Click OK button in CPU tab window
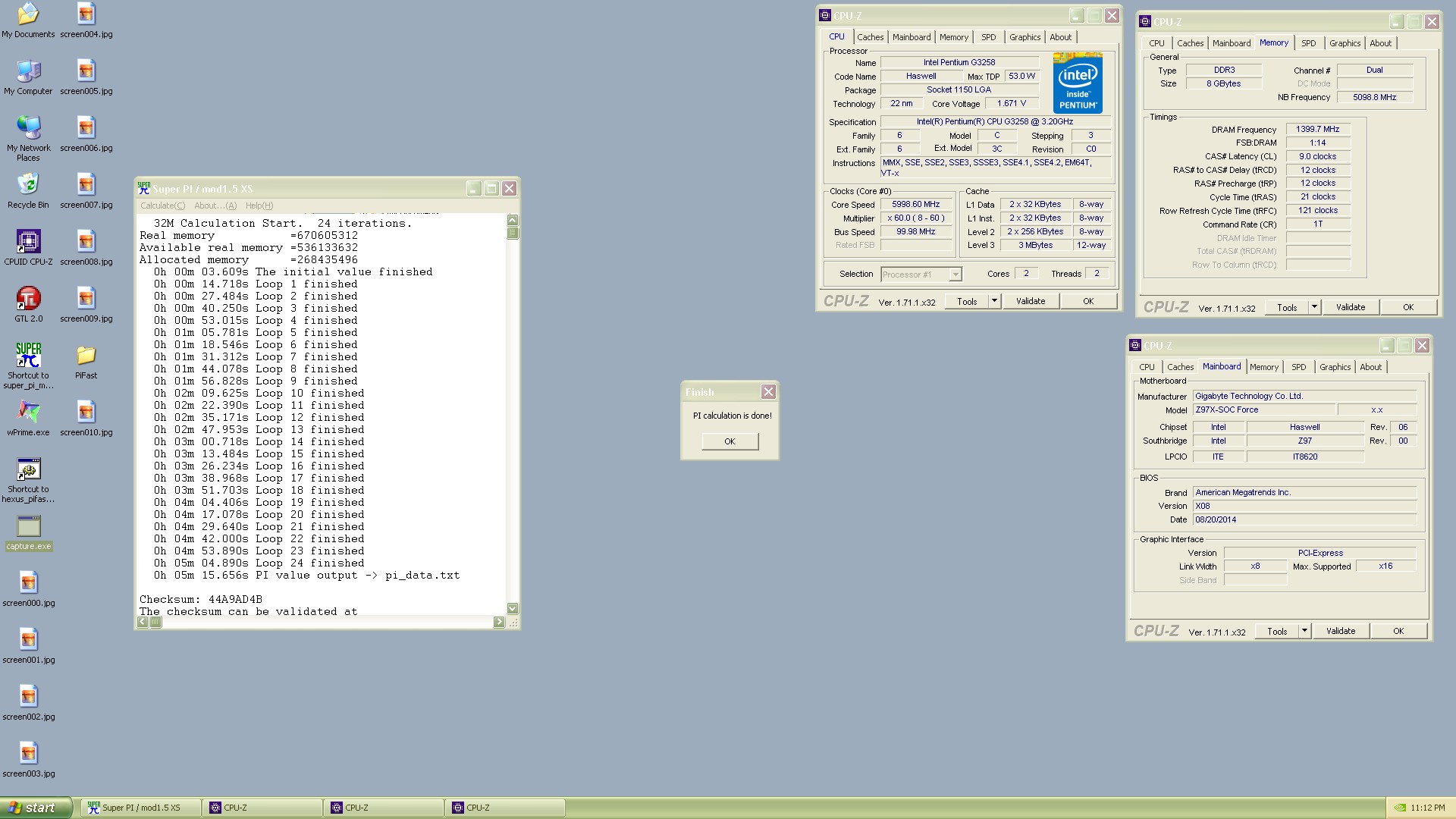Screen dimensions: 1456x819 [1088, 301]
